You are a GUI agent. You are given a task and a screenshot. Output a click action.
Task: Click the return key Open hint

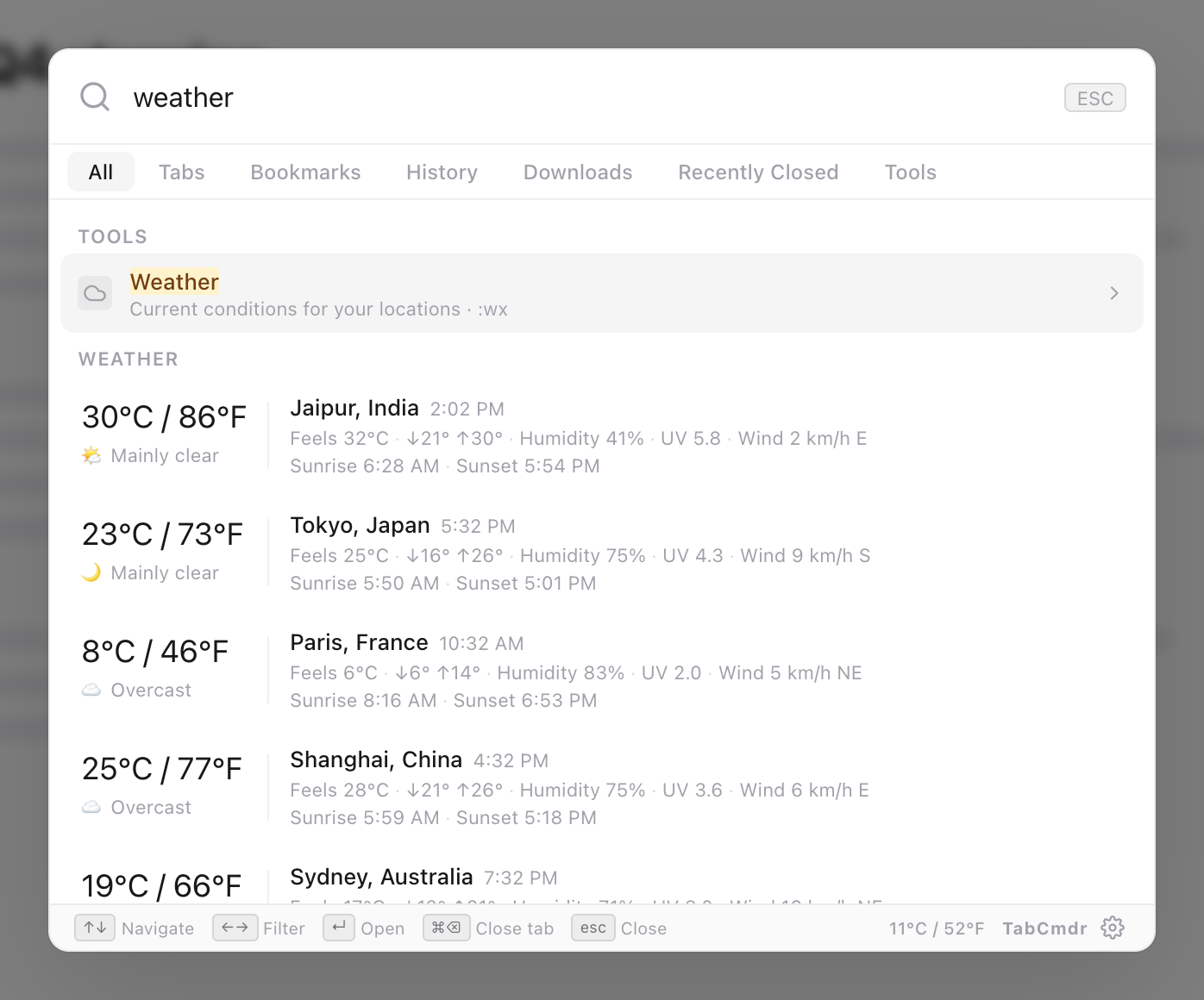339,928
